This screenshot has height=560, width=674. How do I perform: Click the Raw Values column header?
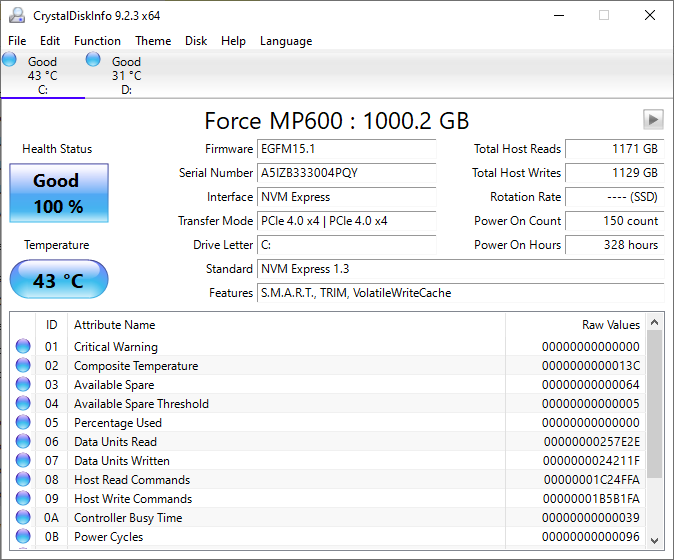576,324
